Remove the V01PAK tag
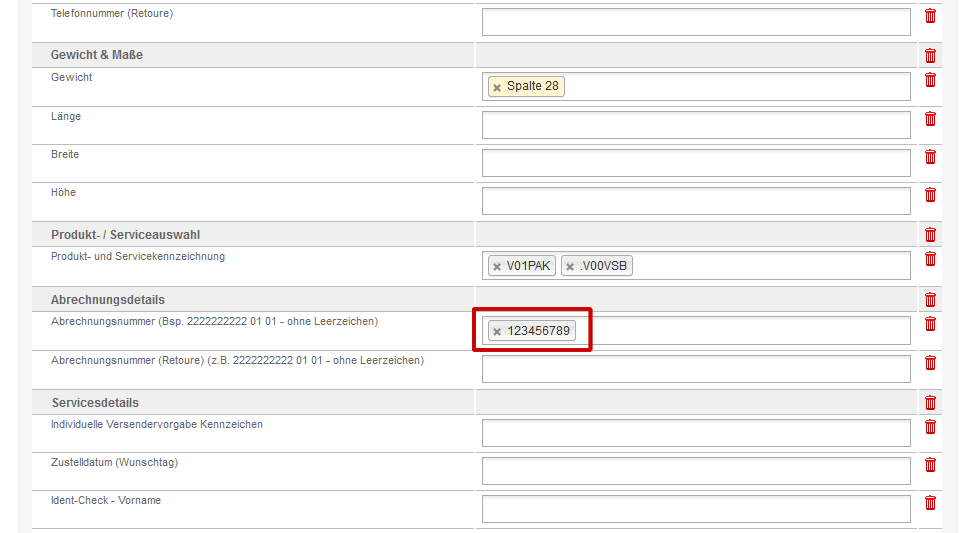Viewport: 972px width, 533px height. [x=497, y=266]
